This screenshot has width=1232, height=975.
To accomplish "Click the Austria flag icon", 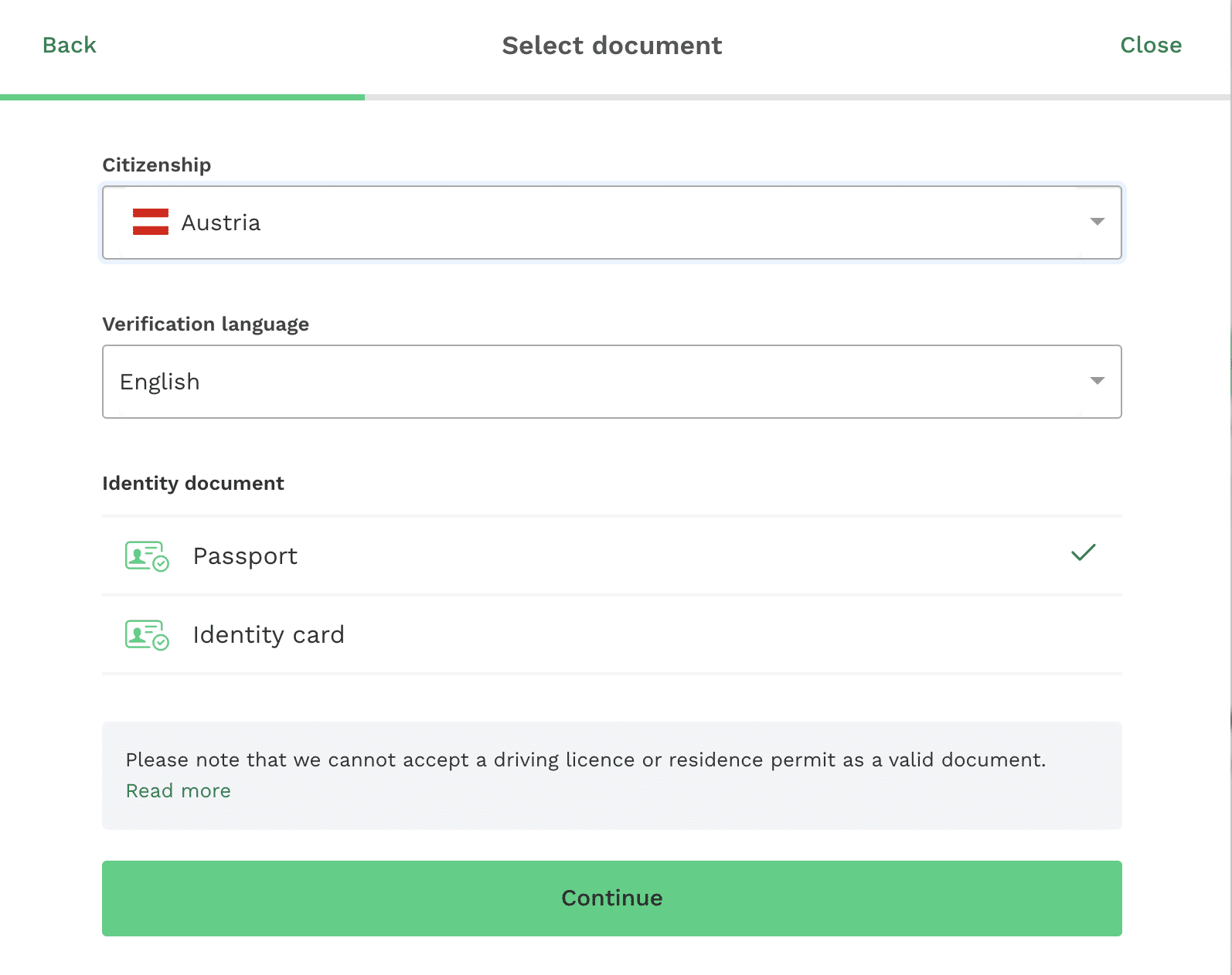I will (x=151, y=223).
